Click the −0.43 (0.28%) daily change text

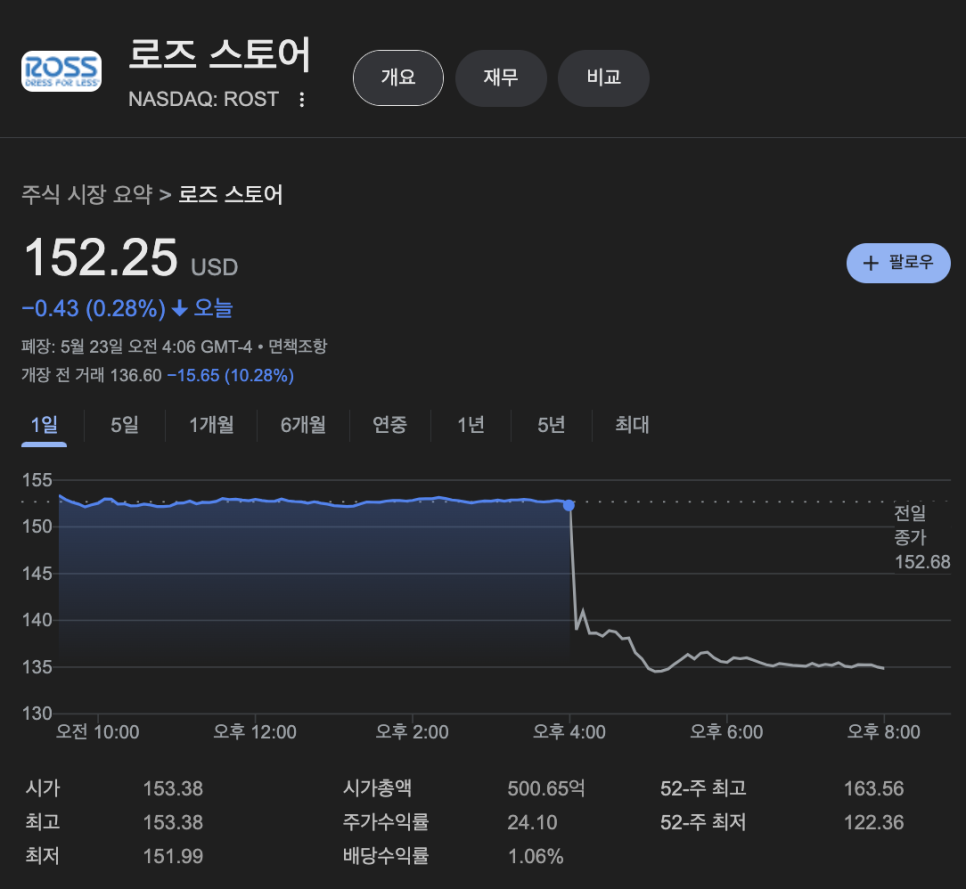[94, 308]
